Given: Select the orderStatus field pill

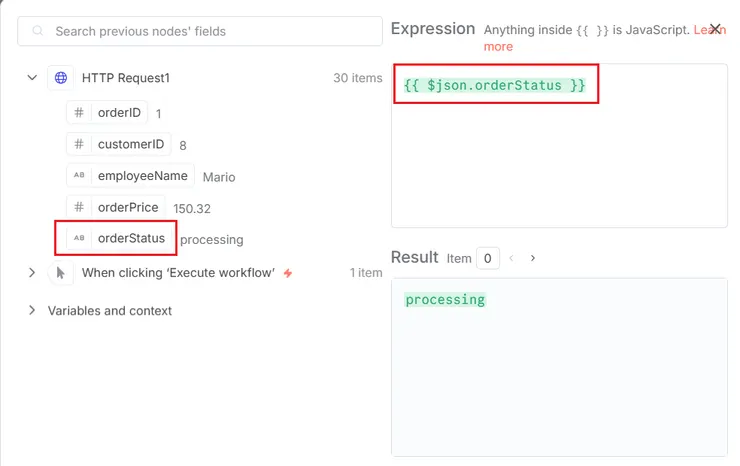Looking at the screenshot, I should 130,239.
